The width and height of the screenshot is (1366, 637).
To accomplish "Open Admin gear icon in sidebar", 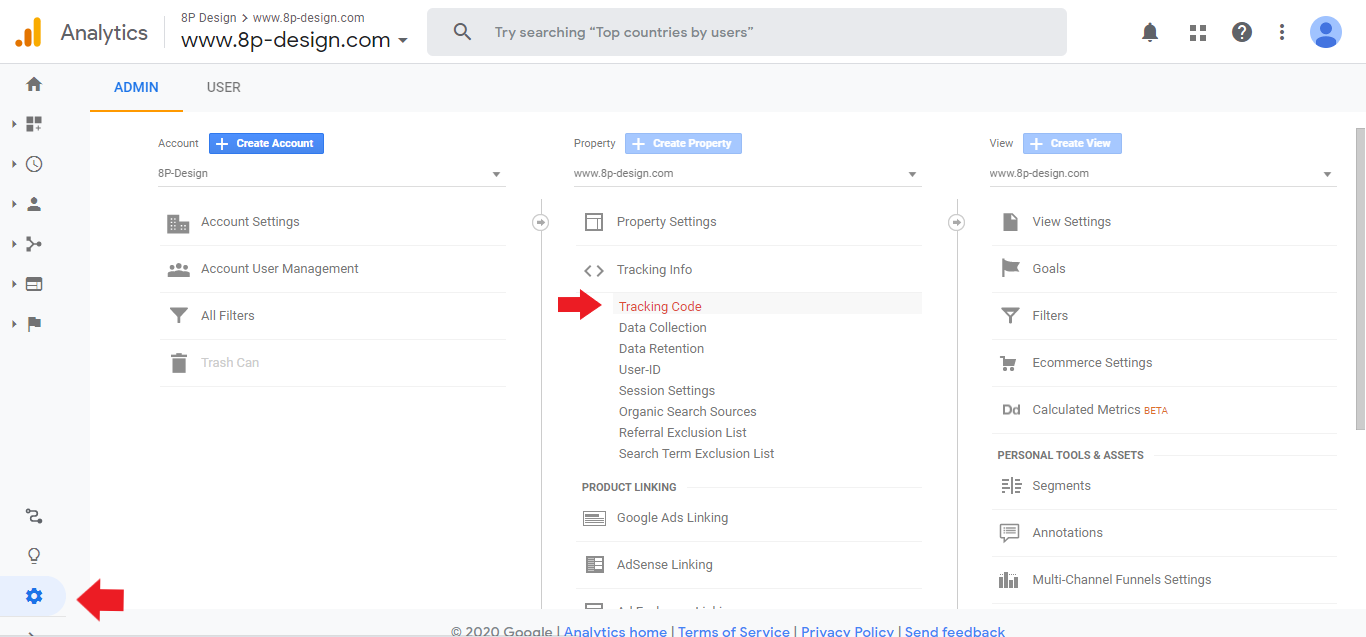I will pyautogui.click(x=34, y=597).
